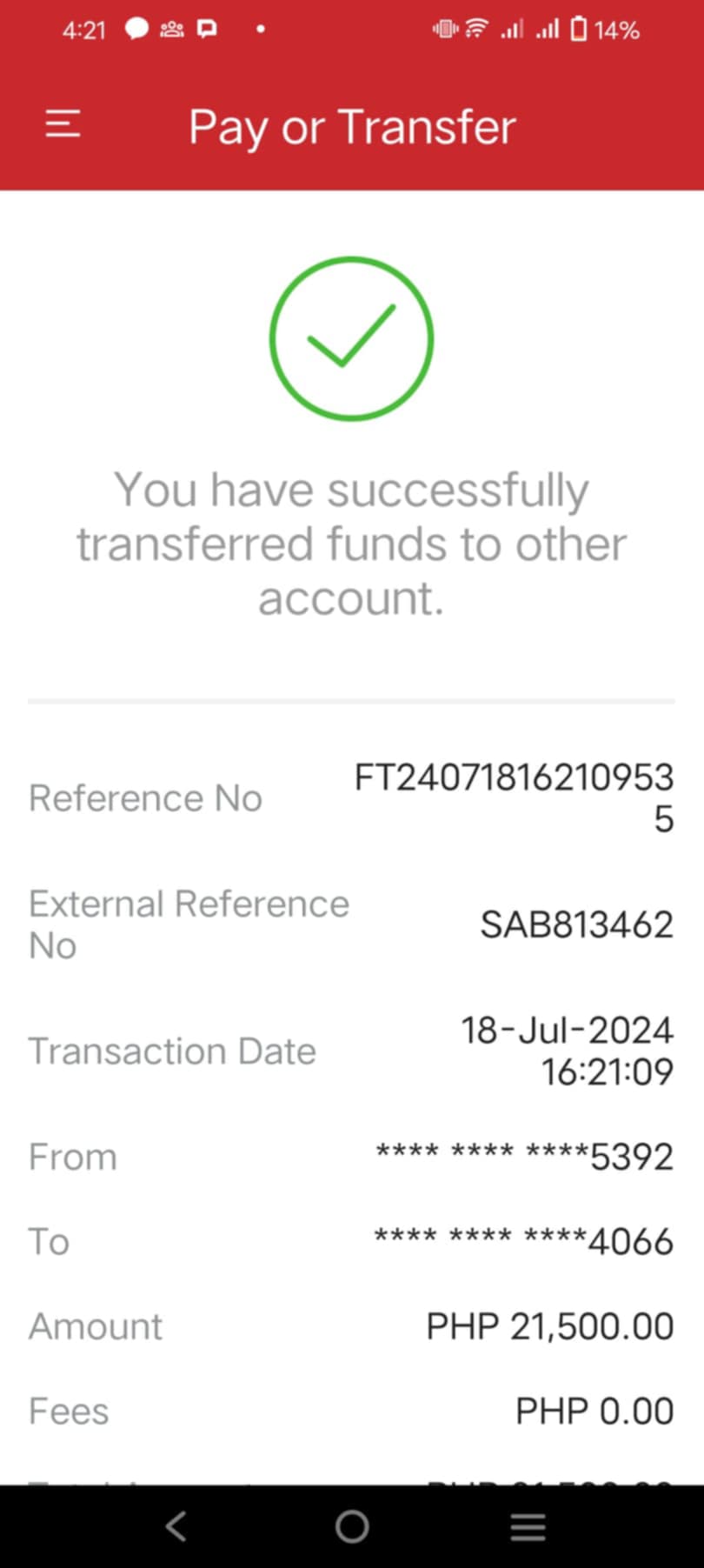
Task: Tap the chat bubble notification icon
Action: click(x=136, y=30)
